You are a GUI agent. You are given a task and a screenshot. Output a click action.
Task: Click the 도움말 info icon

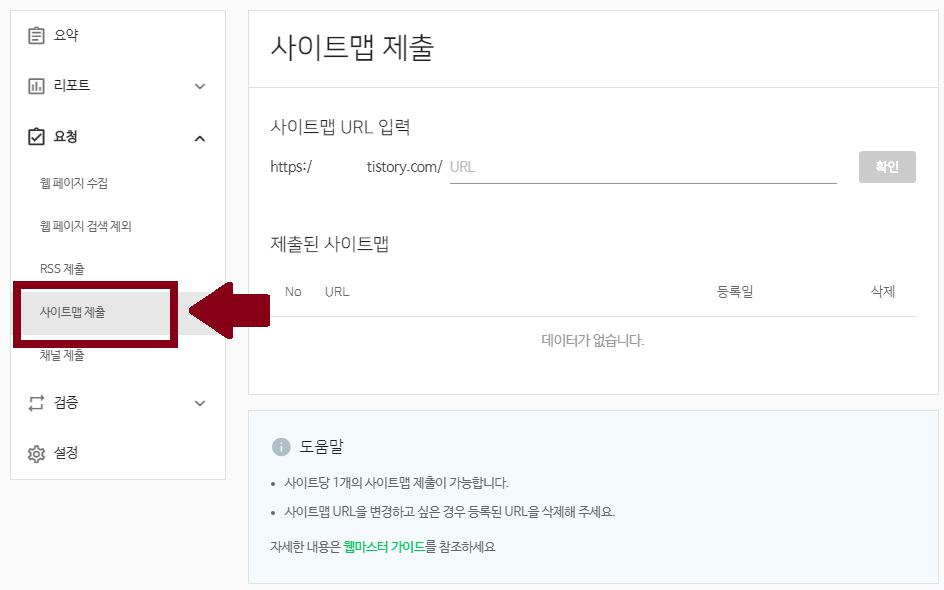point(281,447)
